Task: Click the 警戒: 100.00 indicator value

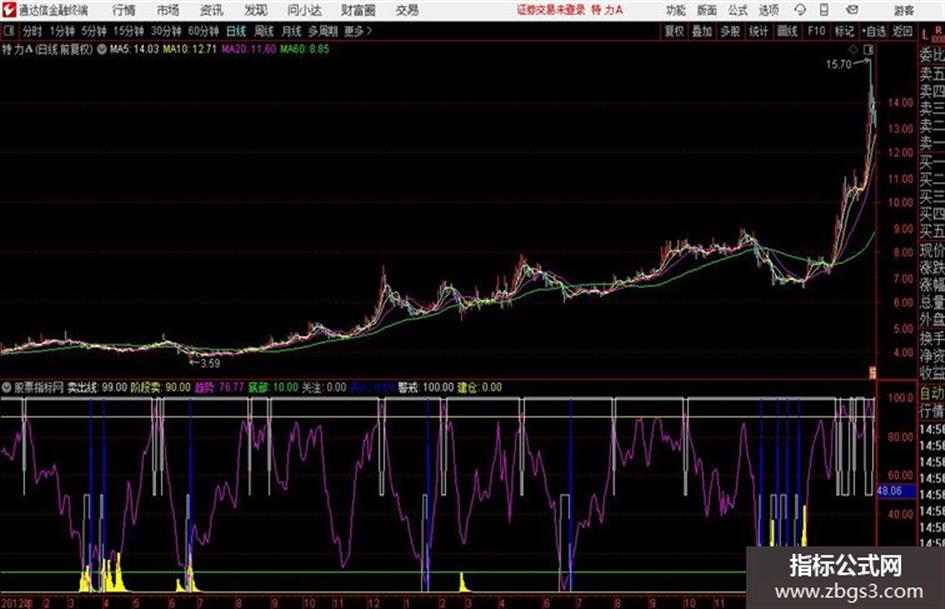Action: pos(425,388)
